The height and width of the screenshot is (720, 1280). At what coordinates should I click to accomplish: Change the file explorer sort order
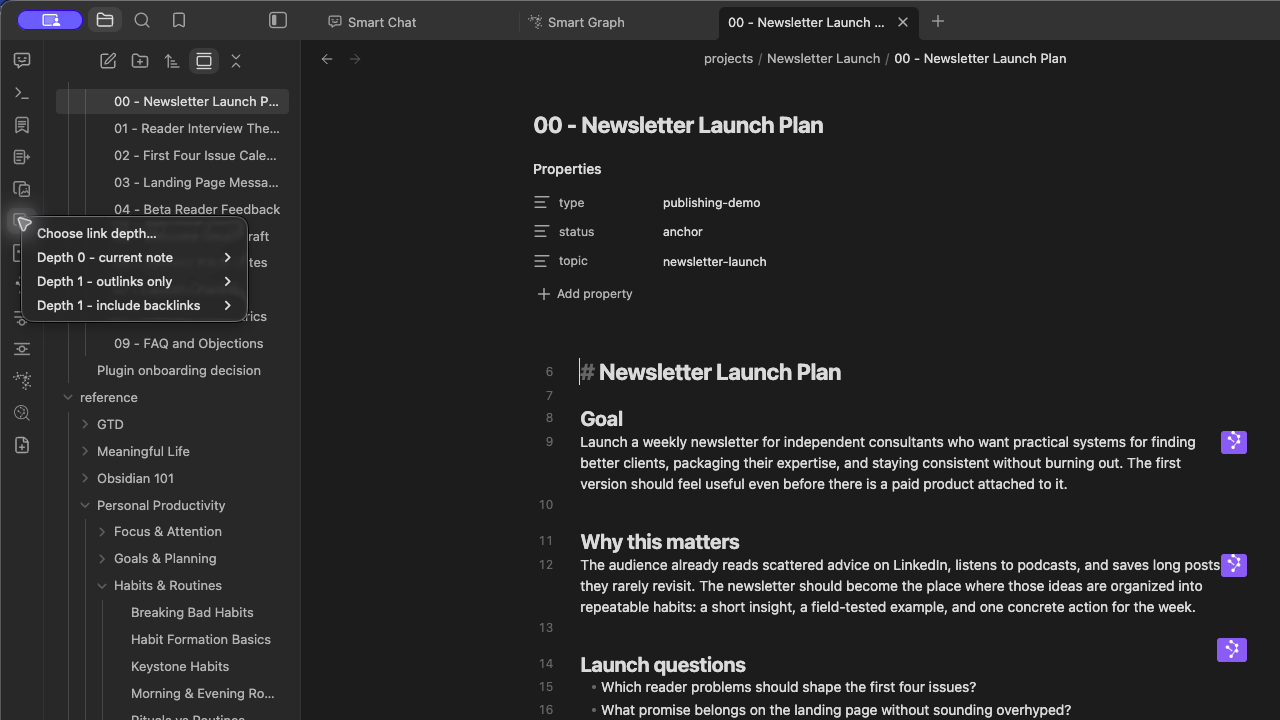[x=172, y=61]
